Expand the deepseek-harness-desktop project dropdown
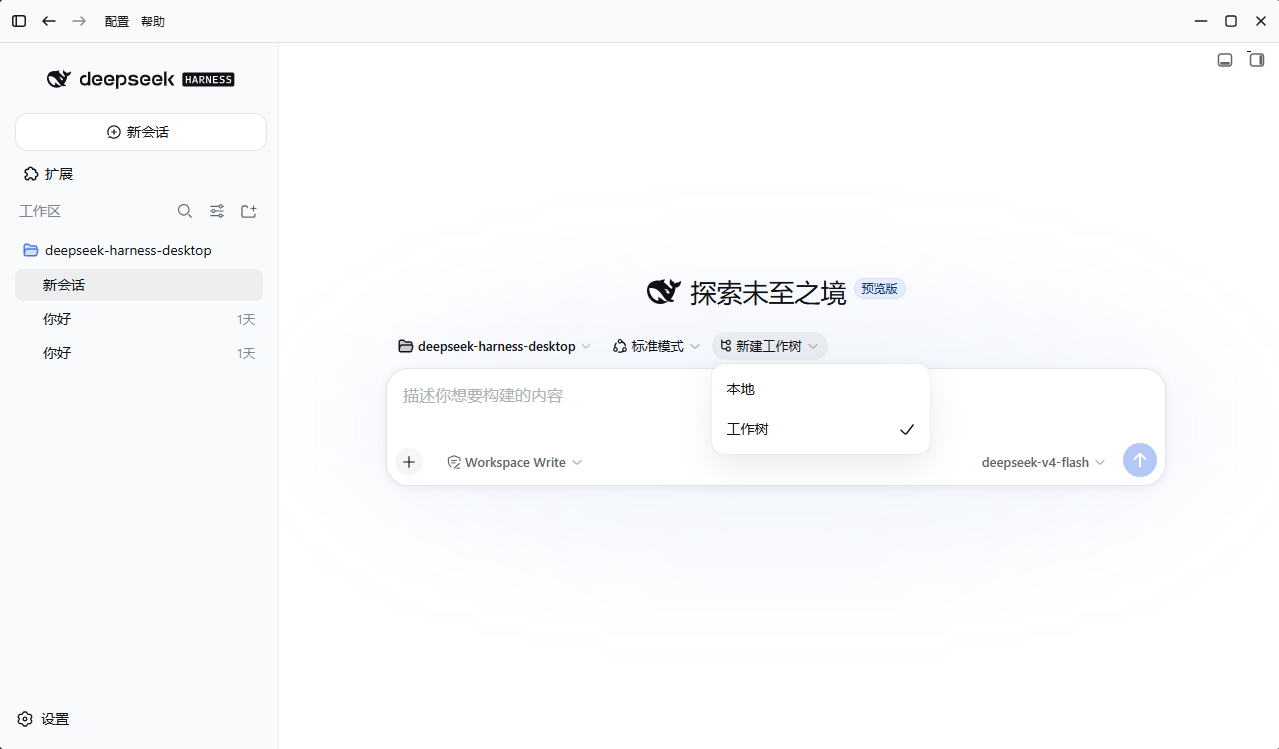1279x749 pixels. click(x=495, y=346)
